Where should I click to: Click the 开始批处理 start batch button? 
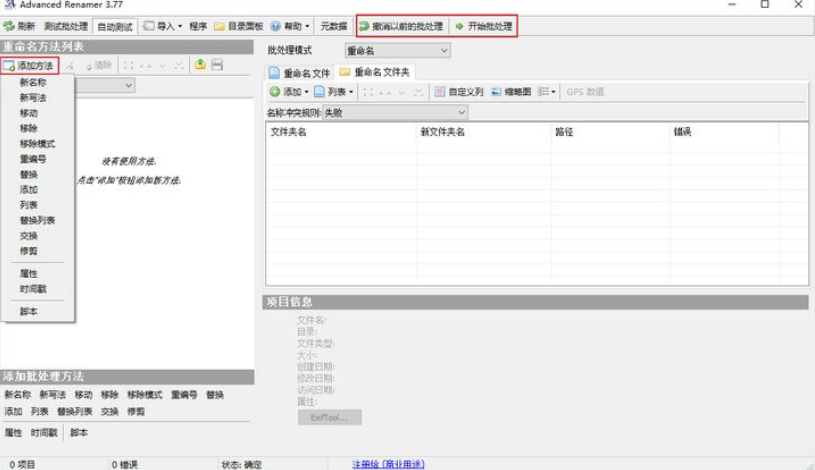(x=484, y=26)
